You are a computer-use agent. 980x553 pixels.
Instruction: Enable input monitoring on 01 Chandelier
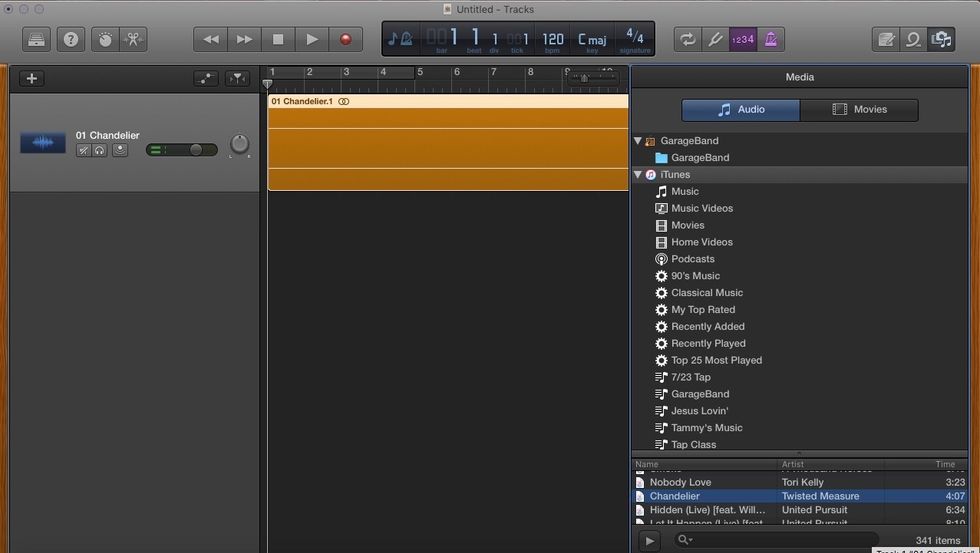click(120, 151)
